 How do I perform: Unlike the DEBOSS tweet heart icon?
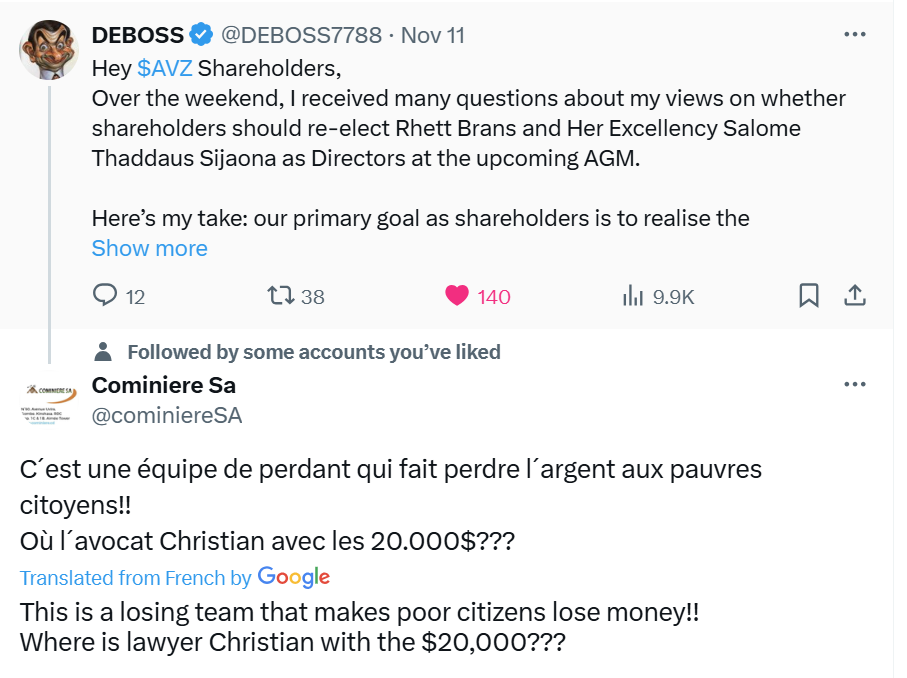pyautogui.click(x=457, y=296)
